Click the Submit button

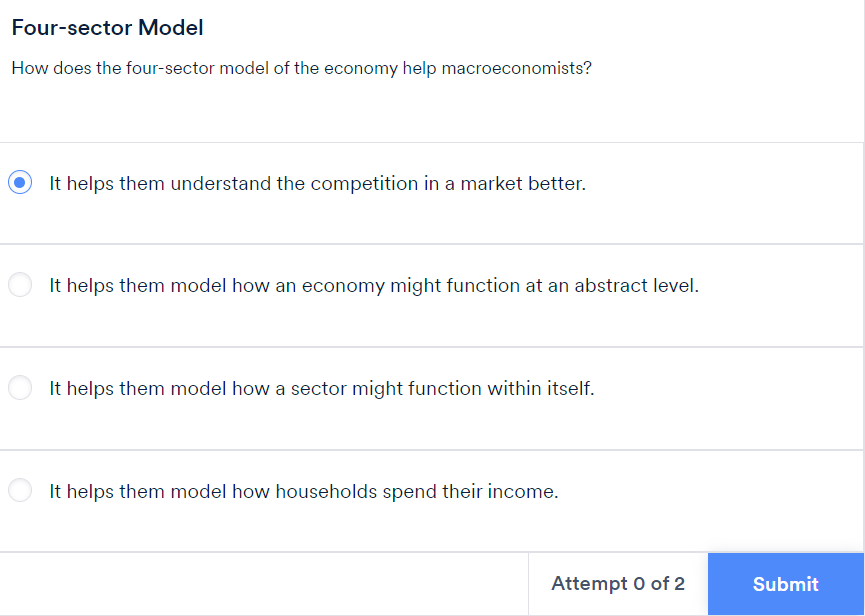tap(785, 584)
